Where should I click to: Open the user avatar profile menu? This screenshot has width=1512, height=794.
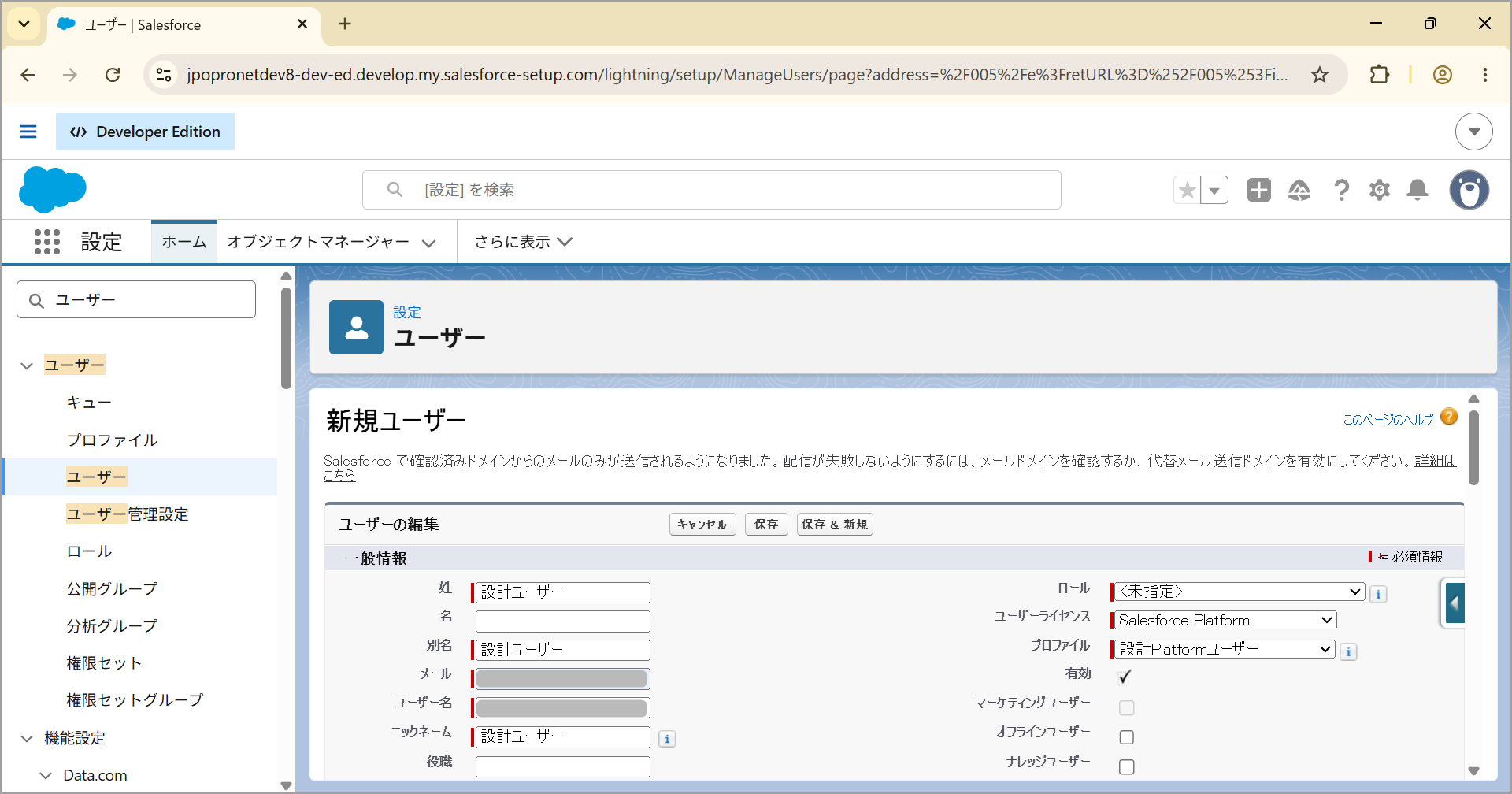[1469, 190]
